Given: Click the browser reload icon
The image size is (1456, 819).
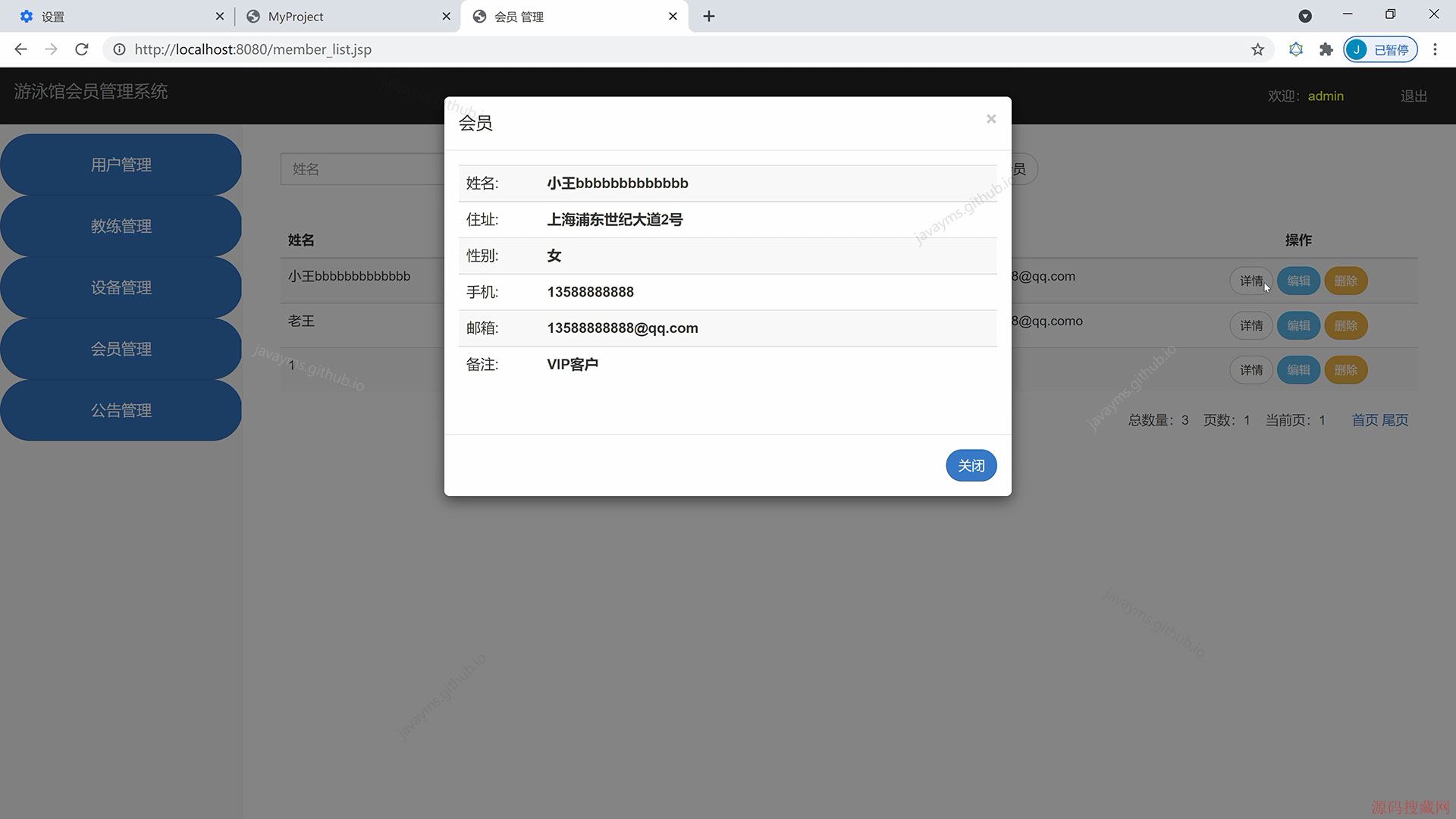Looking at the screenshot, I should click(x=82, y=50).
